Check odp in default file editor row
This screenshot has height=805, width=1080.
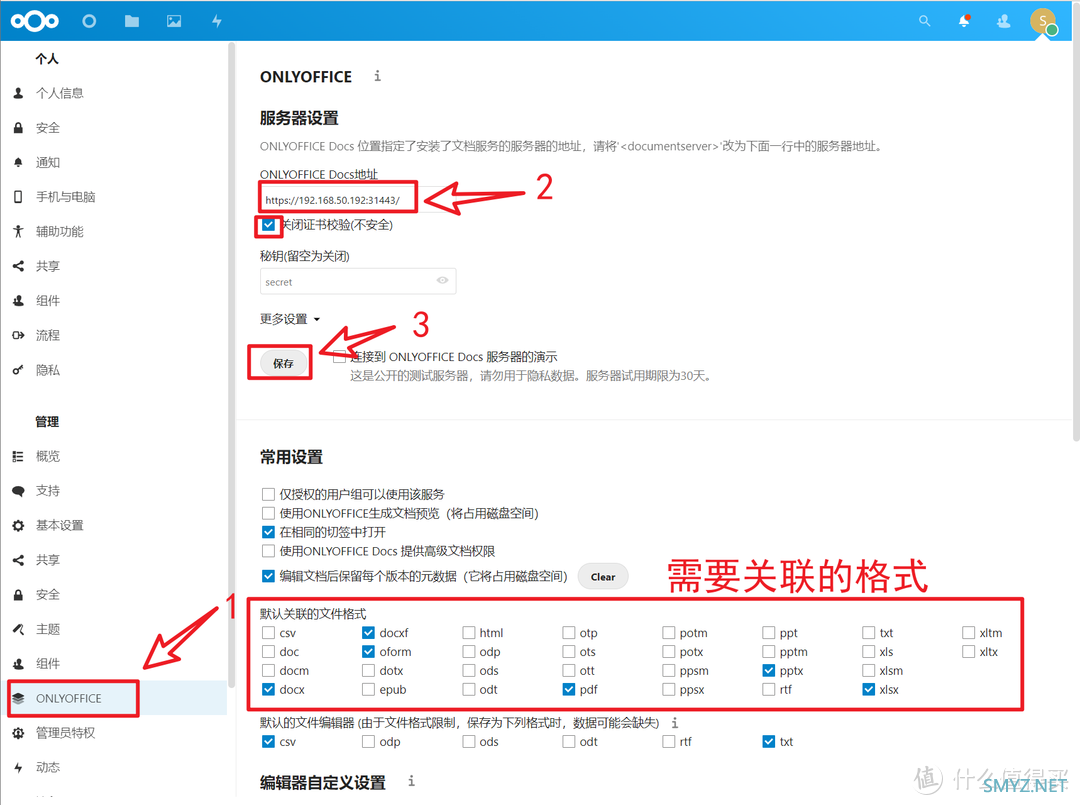coord(368,742)
